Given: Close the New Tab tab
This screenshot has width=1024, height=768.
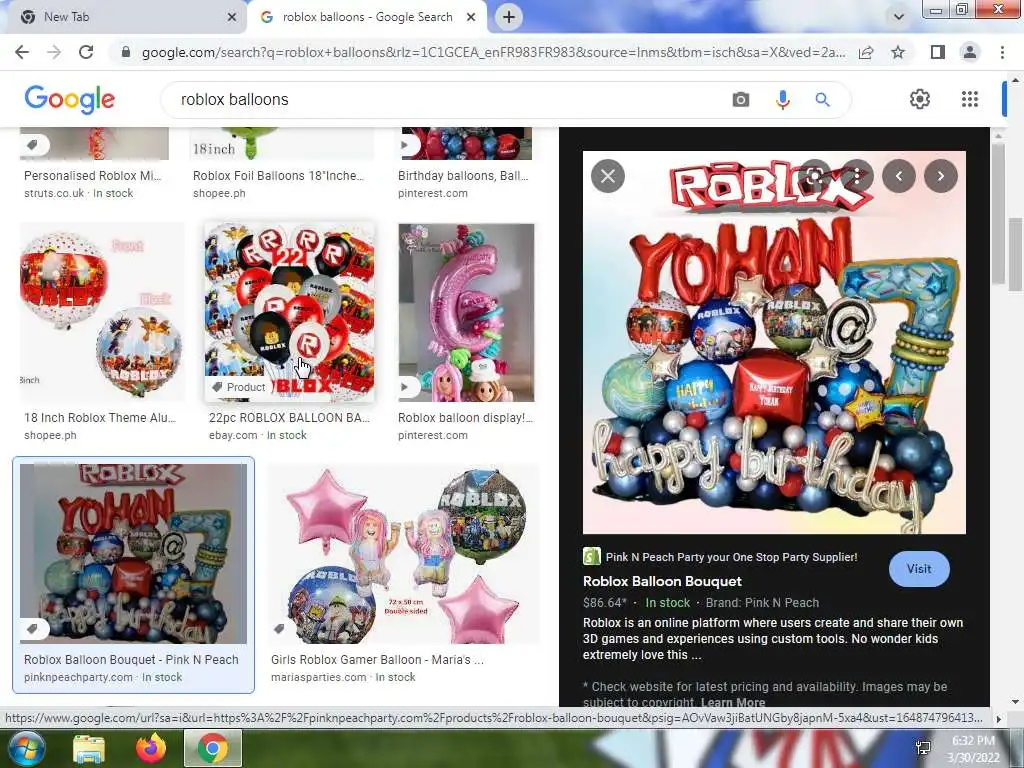Looking at the screenshot, I should click(x=231, y=17).
